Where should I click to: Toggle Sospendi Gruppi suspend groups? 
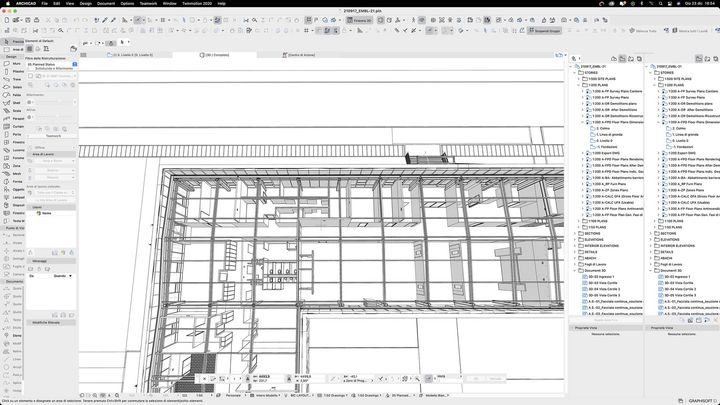pyautogui.click(x=545, y=31)
